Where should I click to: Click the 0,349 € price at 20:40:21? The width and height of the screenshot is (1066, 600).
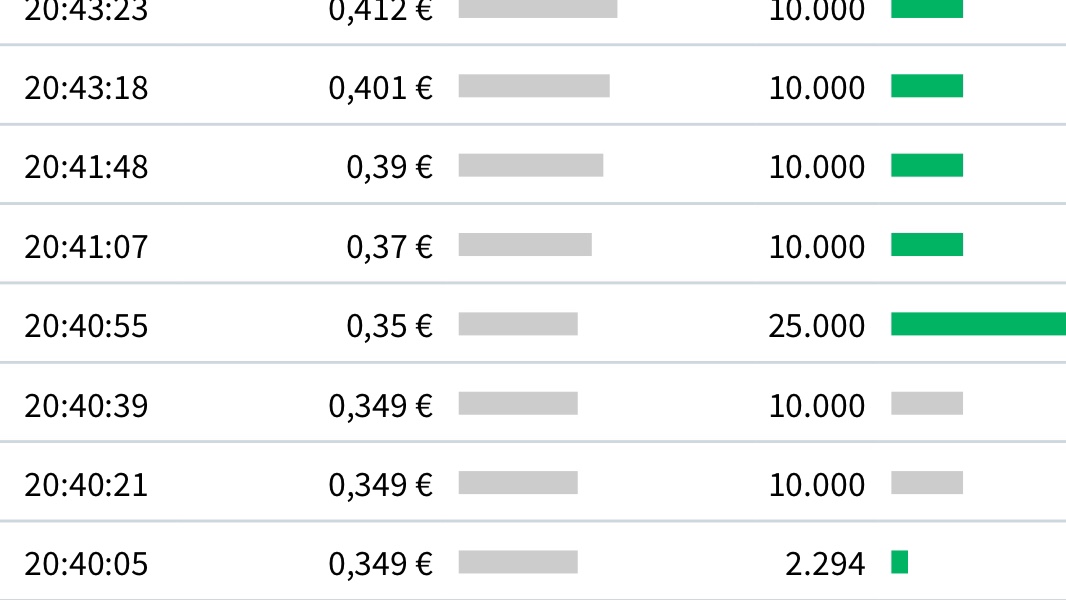point(380,485)
